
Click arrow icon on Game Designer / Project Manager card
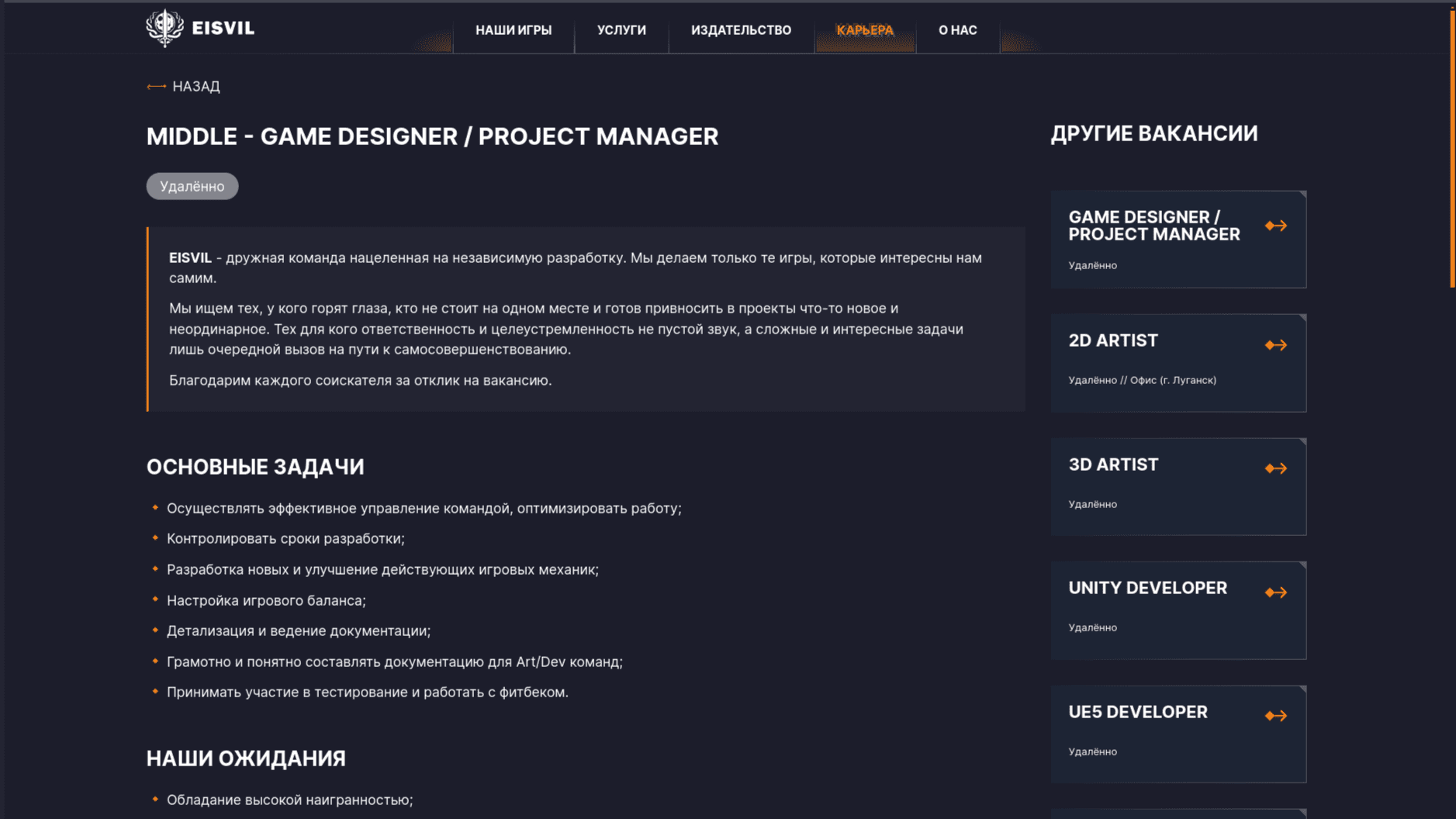coord(1275,226)
